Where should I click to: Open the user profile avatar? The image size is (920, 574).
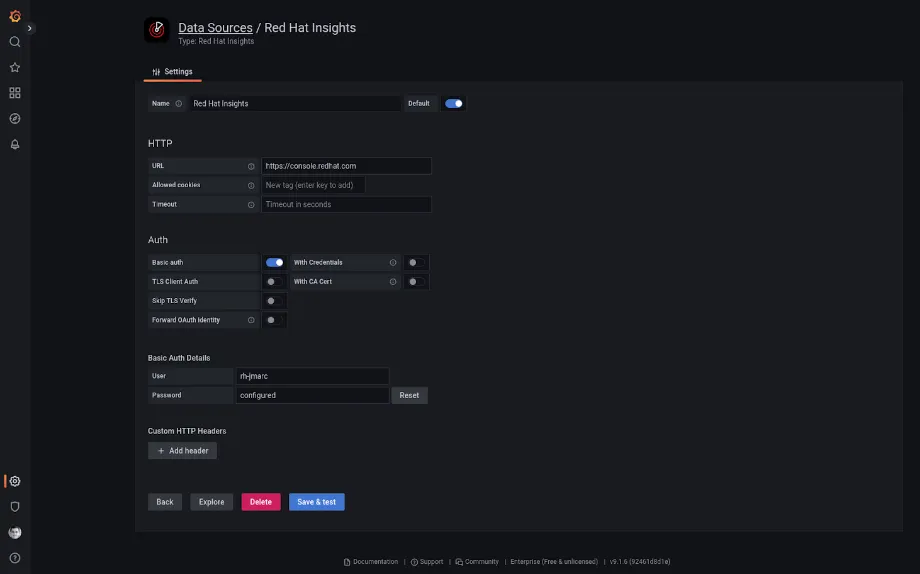point(15,532)
